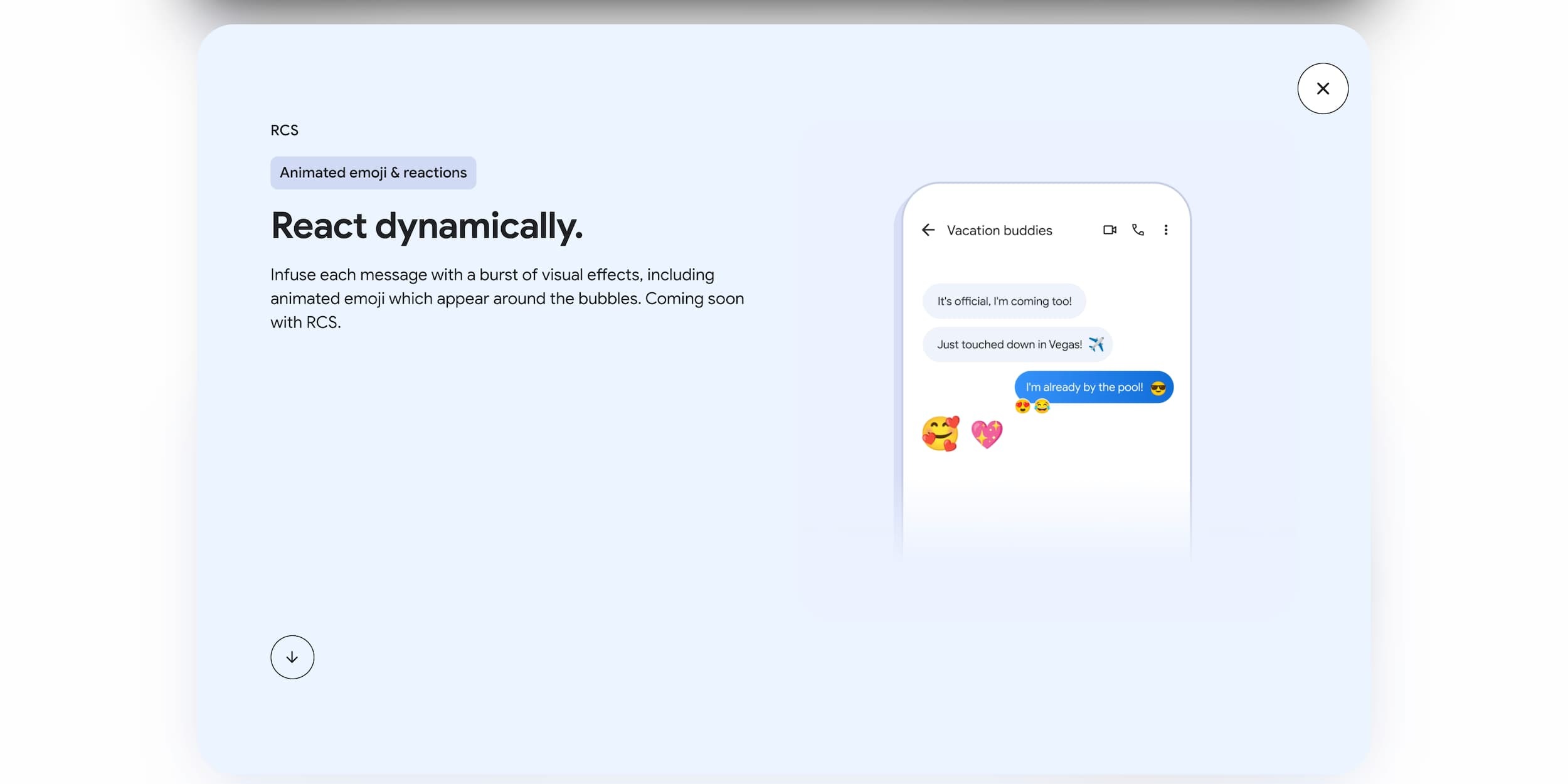
Task: Start a video call via camera icon
Action: pyautogui.click(x=1110, y=230)
